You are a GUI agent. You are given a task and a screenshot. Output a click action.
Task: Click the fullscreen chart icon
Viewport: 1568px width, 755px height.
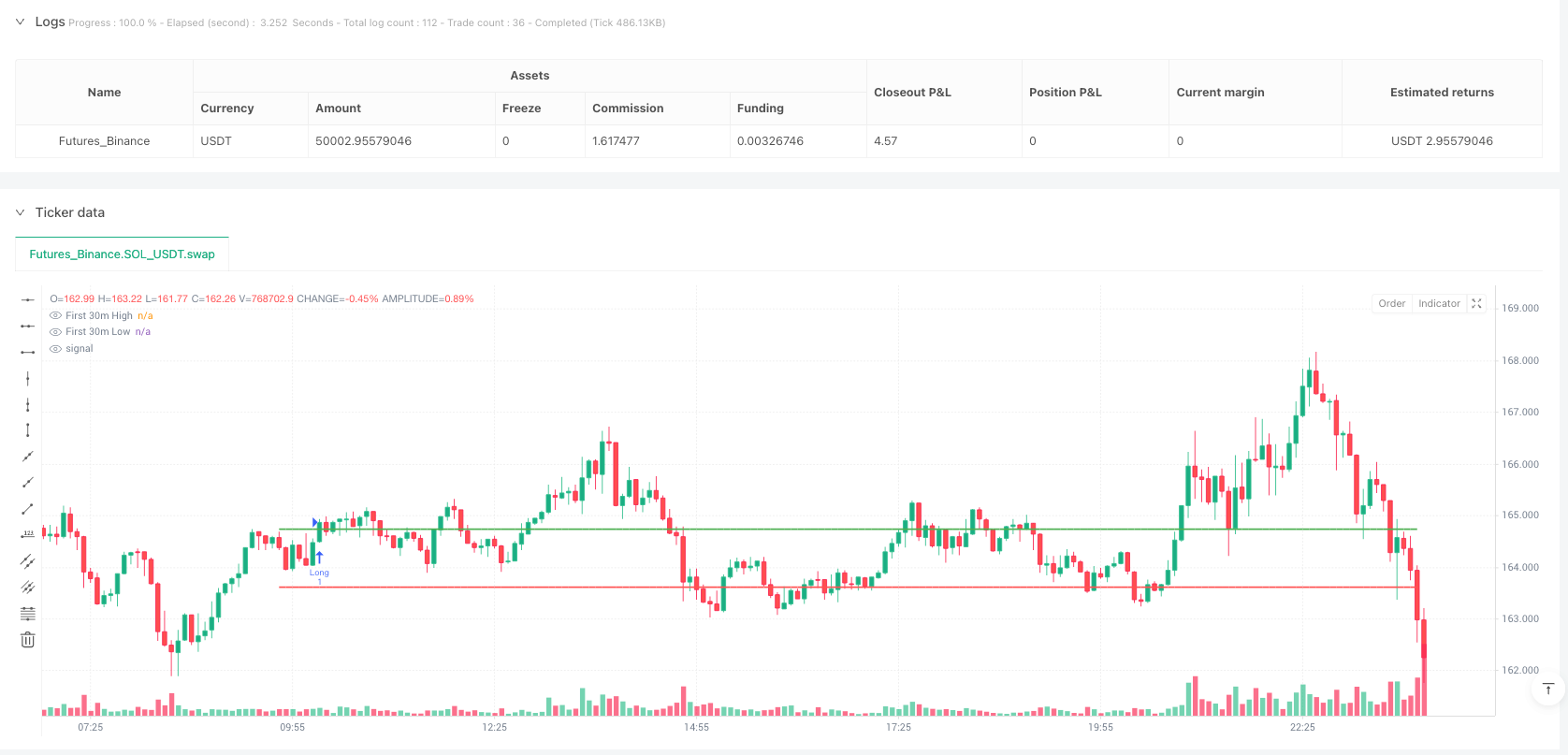point(1476,303)
